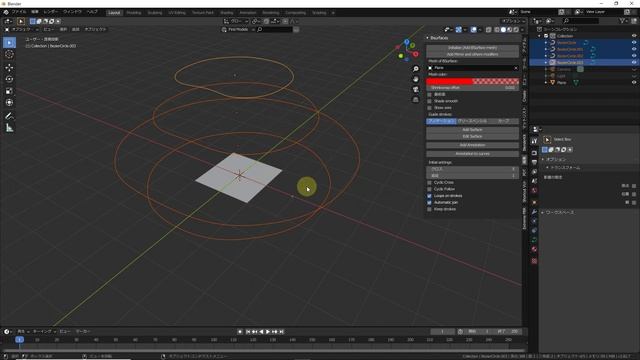This screenshot has width=640, height=360.
Task: Select the Select Box tool in the viewport toolbar
Action: [x=9, y=43]
